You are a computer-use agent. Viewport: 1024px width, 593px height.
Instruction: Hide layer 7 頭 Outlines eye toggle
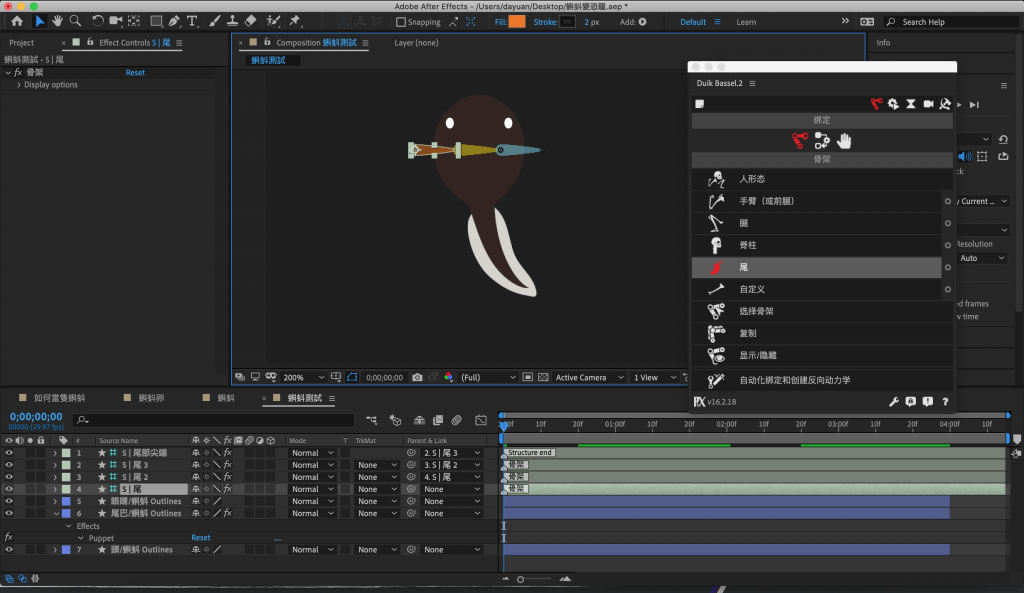click(x=9, y=549)
